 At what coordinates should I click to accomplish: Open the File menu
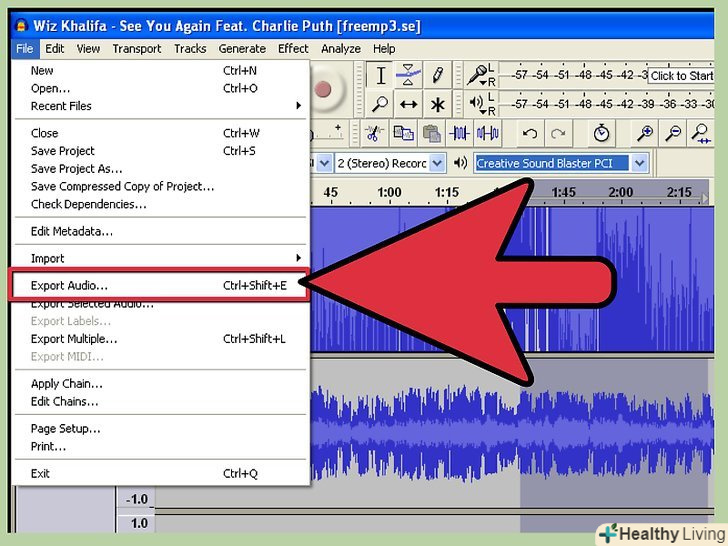tap(25, 49)
